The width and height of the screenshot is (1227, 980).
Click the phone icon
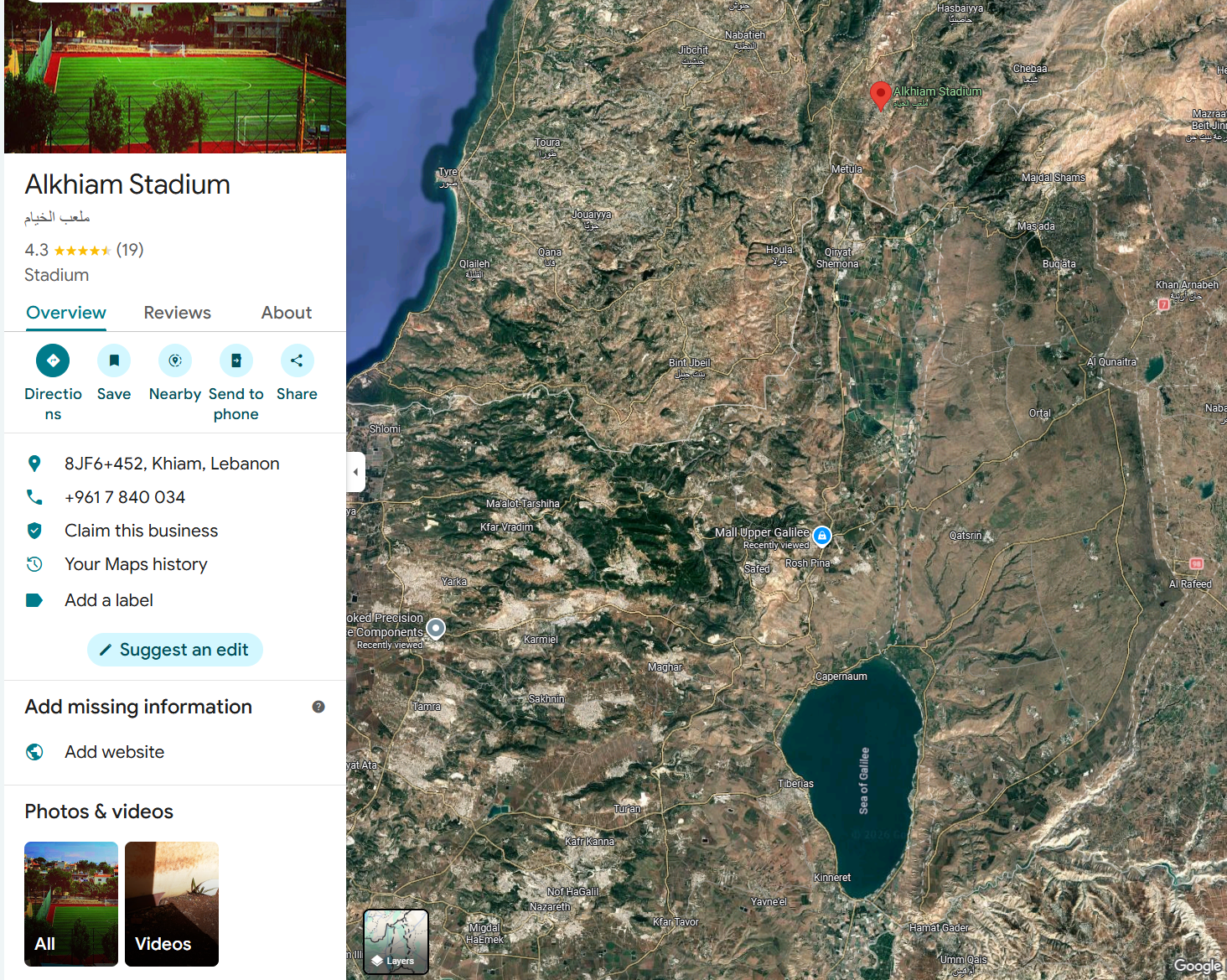[x=34, y=497]
